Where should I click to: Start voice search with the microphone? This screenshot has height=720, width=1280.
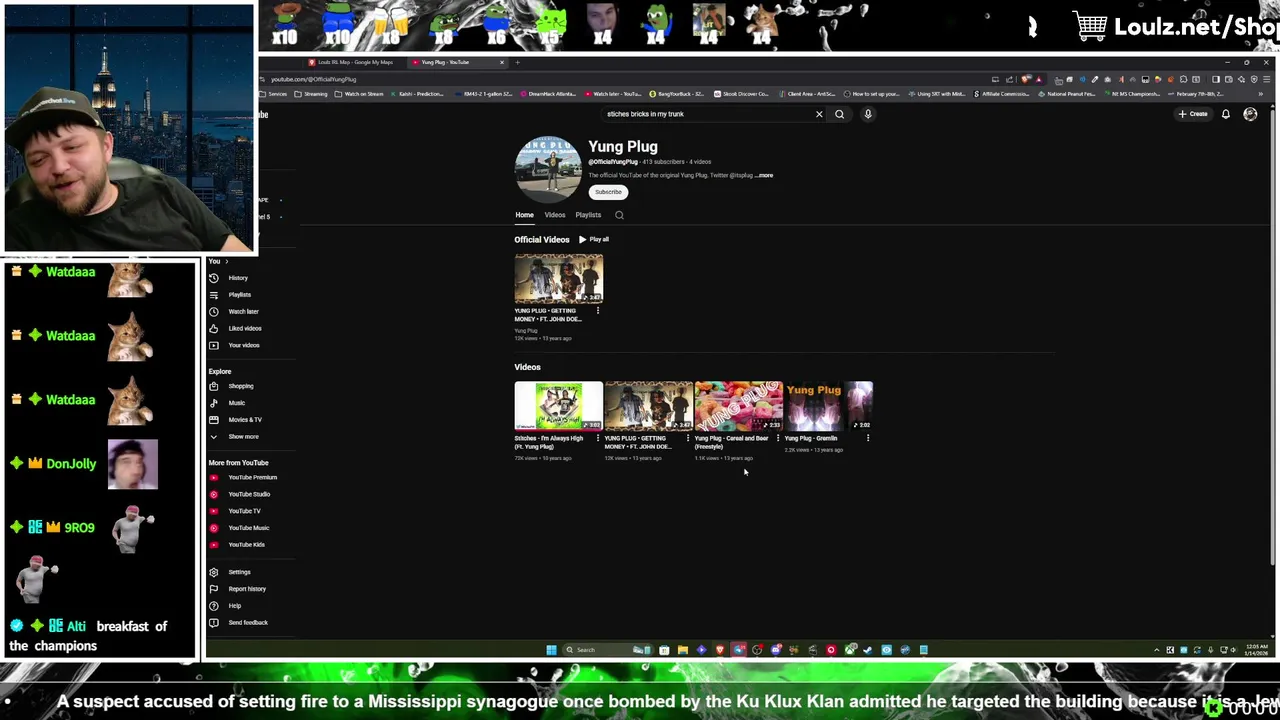[x=868, y=114]
